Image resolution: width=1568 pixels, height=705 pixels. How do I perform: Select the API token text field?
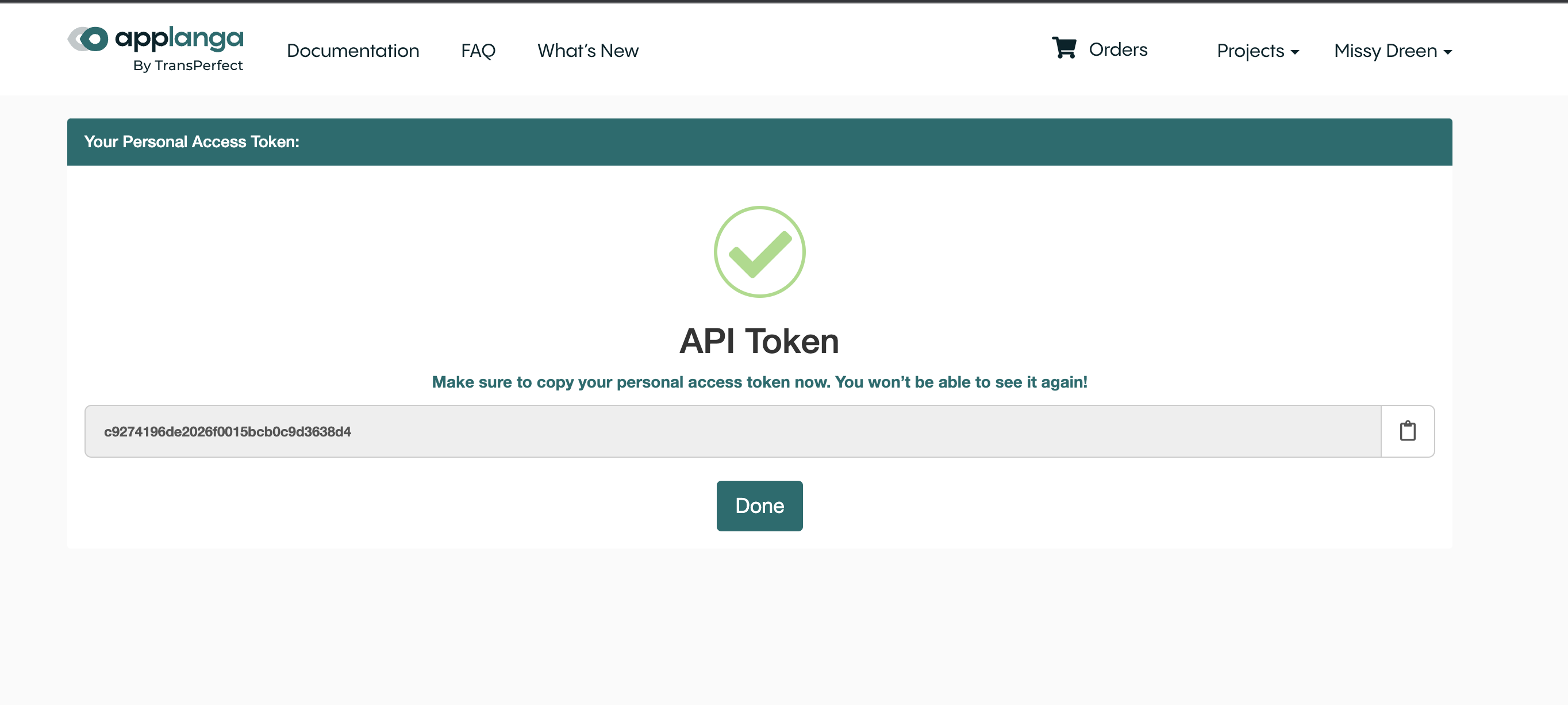[x=733, y=431]
